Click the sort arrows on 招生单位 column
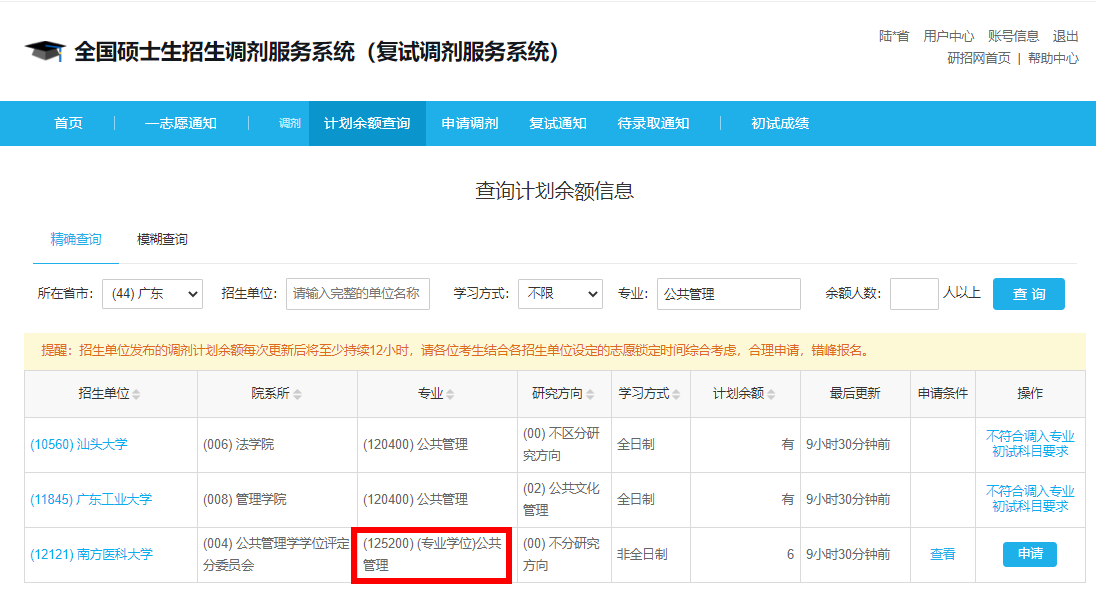The width and height of the screenshot is (1096, 591). click(x=136, y=393)
